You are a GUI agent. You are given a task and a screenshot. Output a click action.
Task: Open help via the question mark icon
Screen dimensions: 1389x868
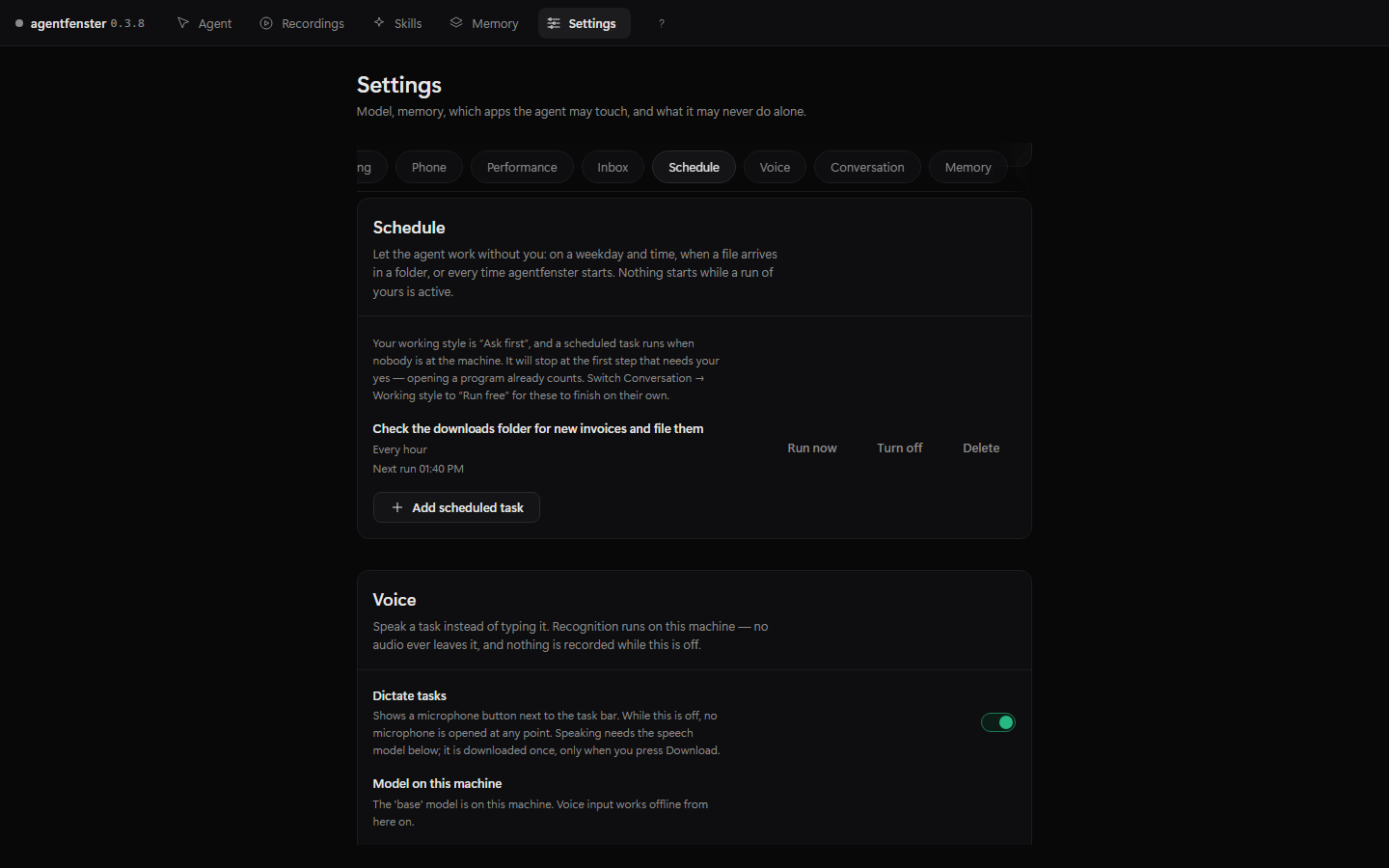click(x=662, y=23)
